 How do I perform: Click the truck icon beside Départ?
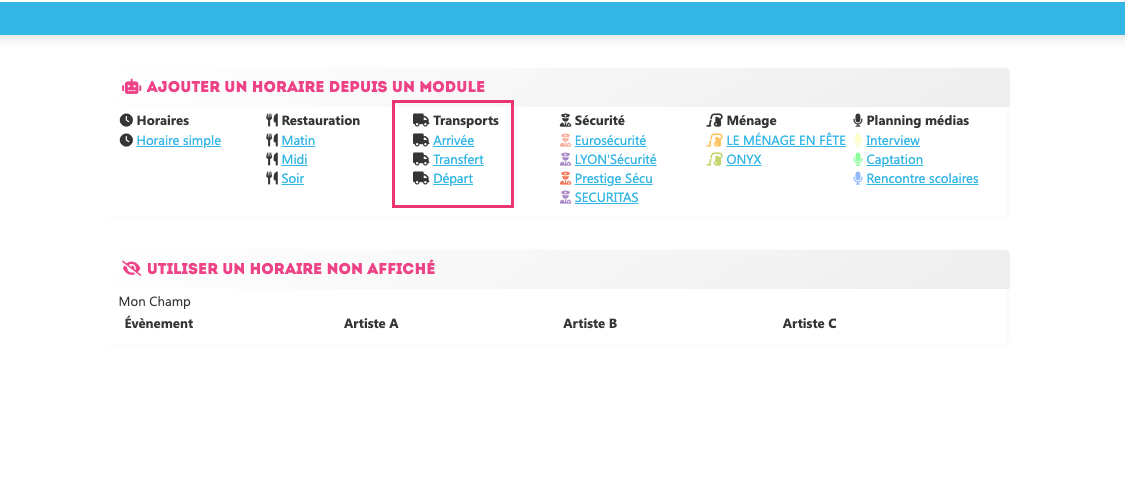[x=421, y=179]
